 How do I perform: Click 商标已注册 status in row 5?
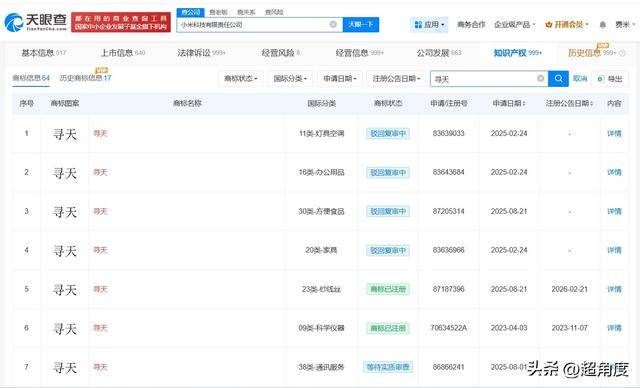(x=388, y=289)
